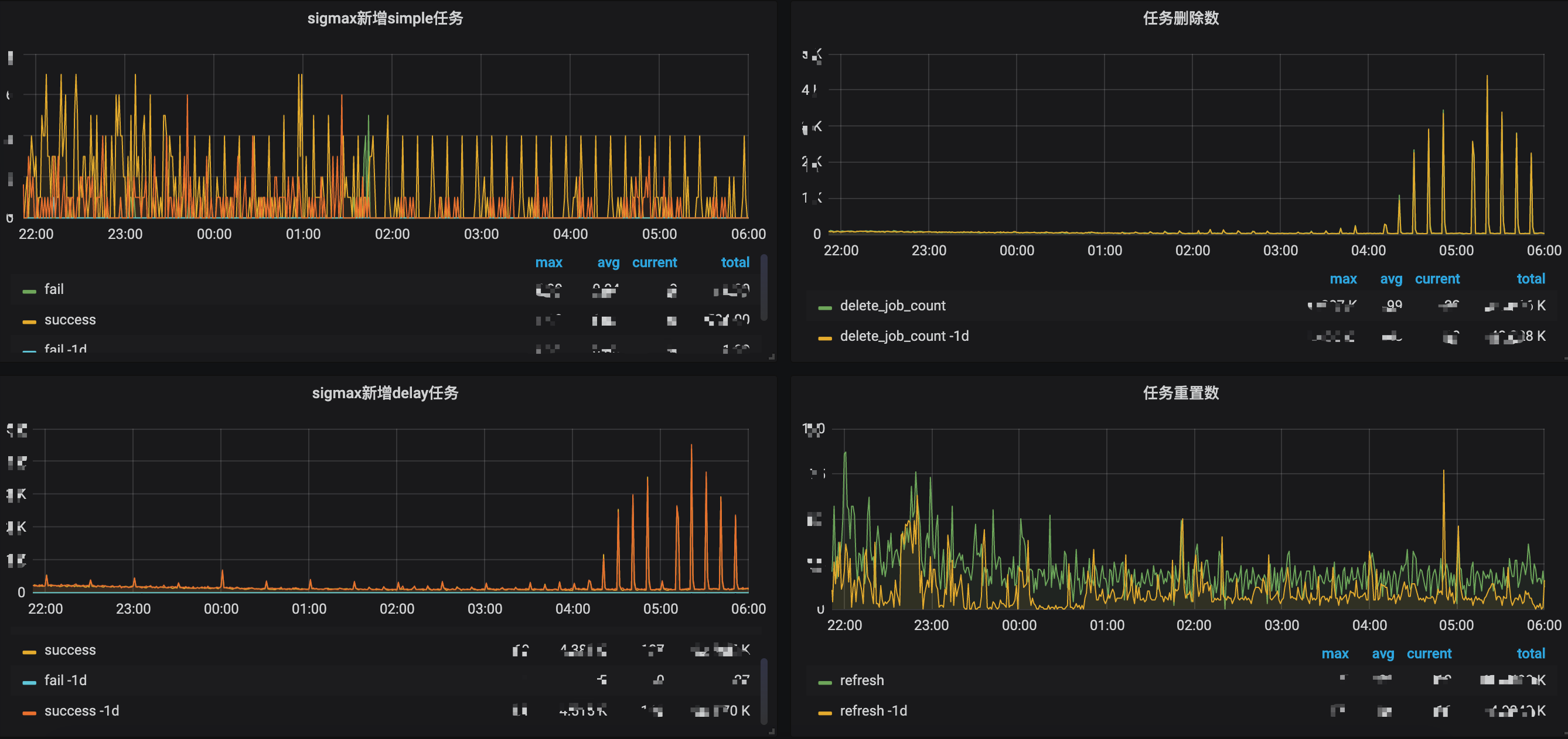
Task: Toggle the fail series in the simple panel
Action: [x=53, y=289]
